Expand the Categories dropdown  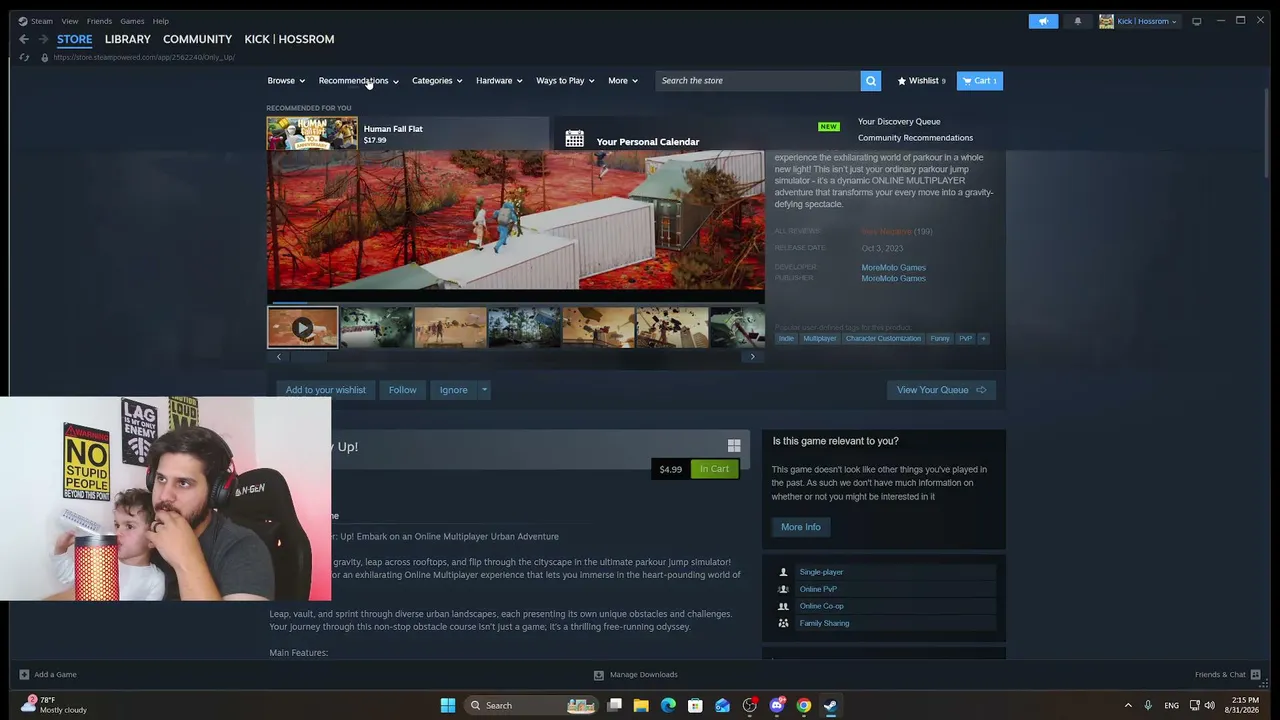coord(437,81)
